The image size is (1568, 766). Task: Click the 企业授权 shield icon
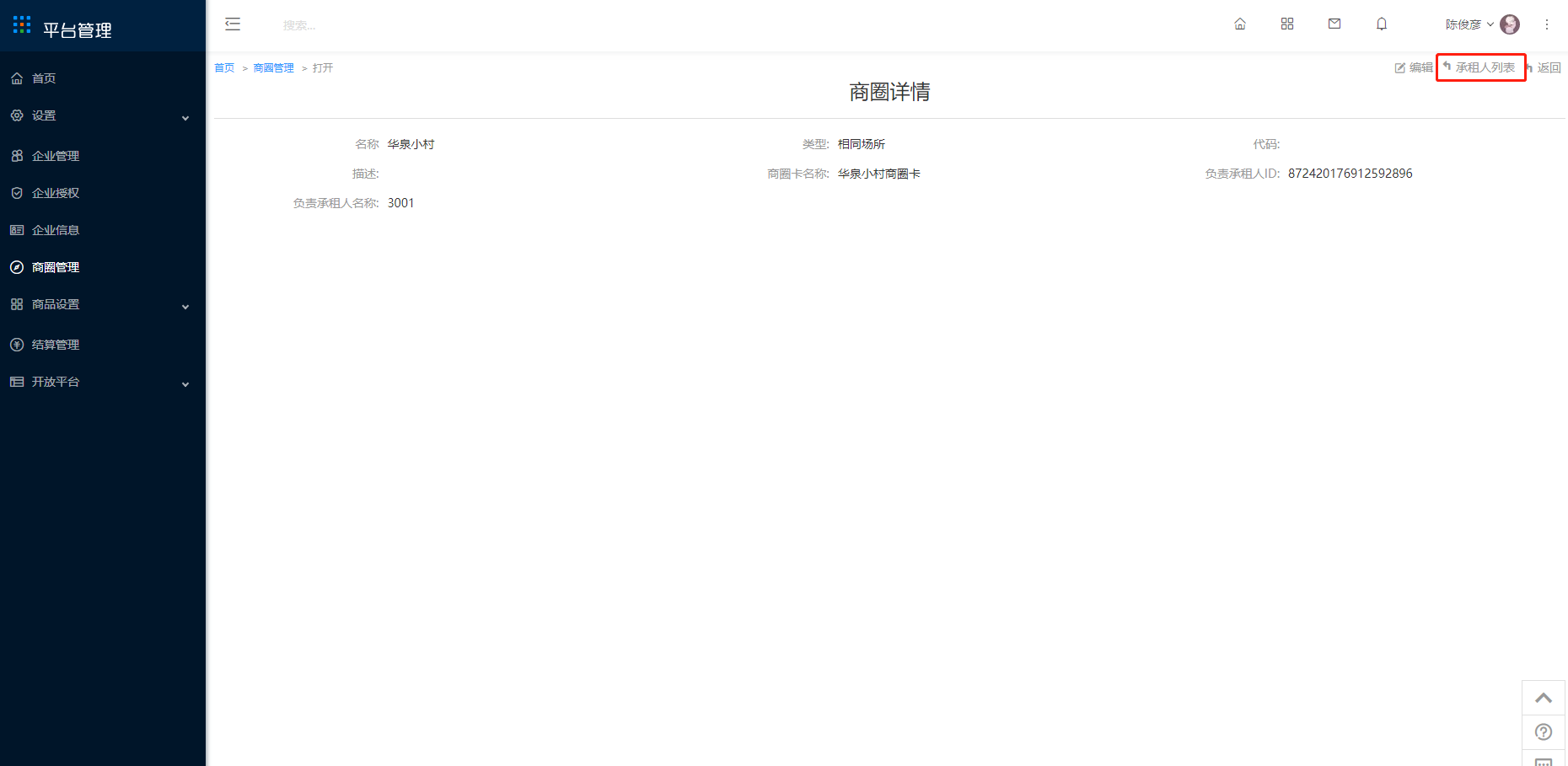(17, 193)
